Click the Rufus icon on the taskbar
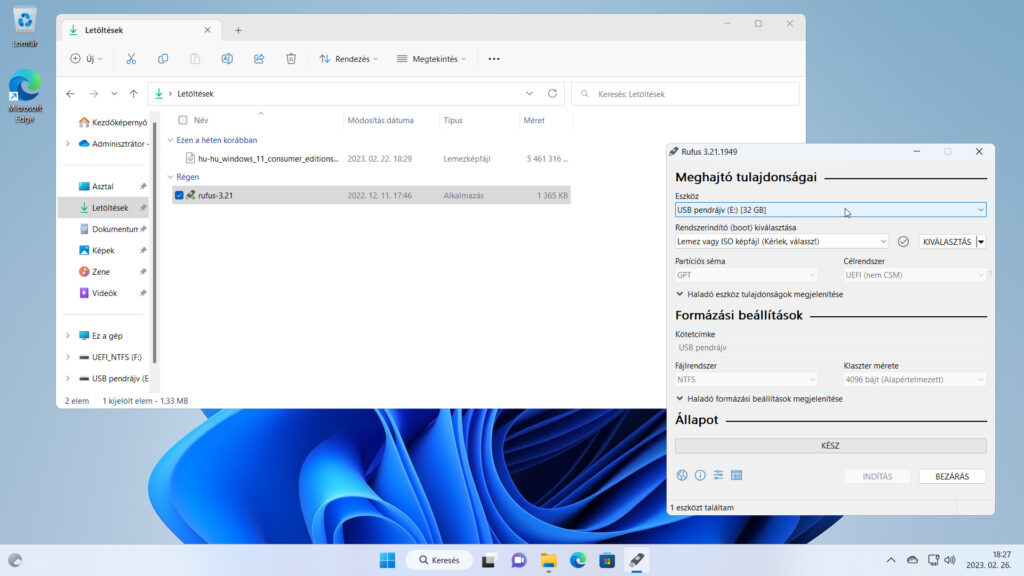This screenshot has width=1024, height=576. (x=637, y=560)
